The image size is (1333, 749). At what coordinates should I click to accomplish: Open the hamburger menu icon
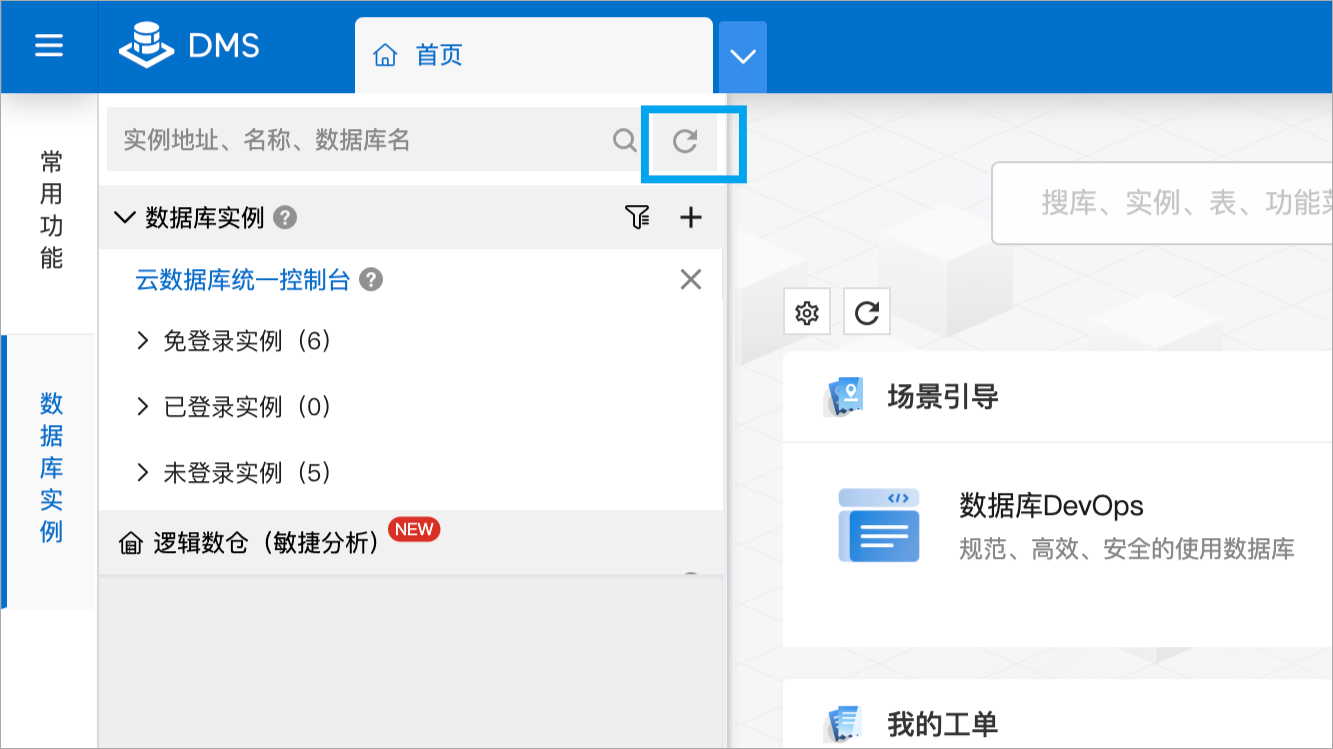point(48,46)
